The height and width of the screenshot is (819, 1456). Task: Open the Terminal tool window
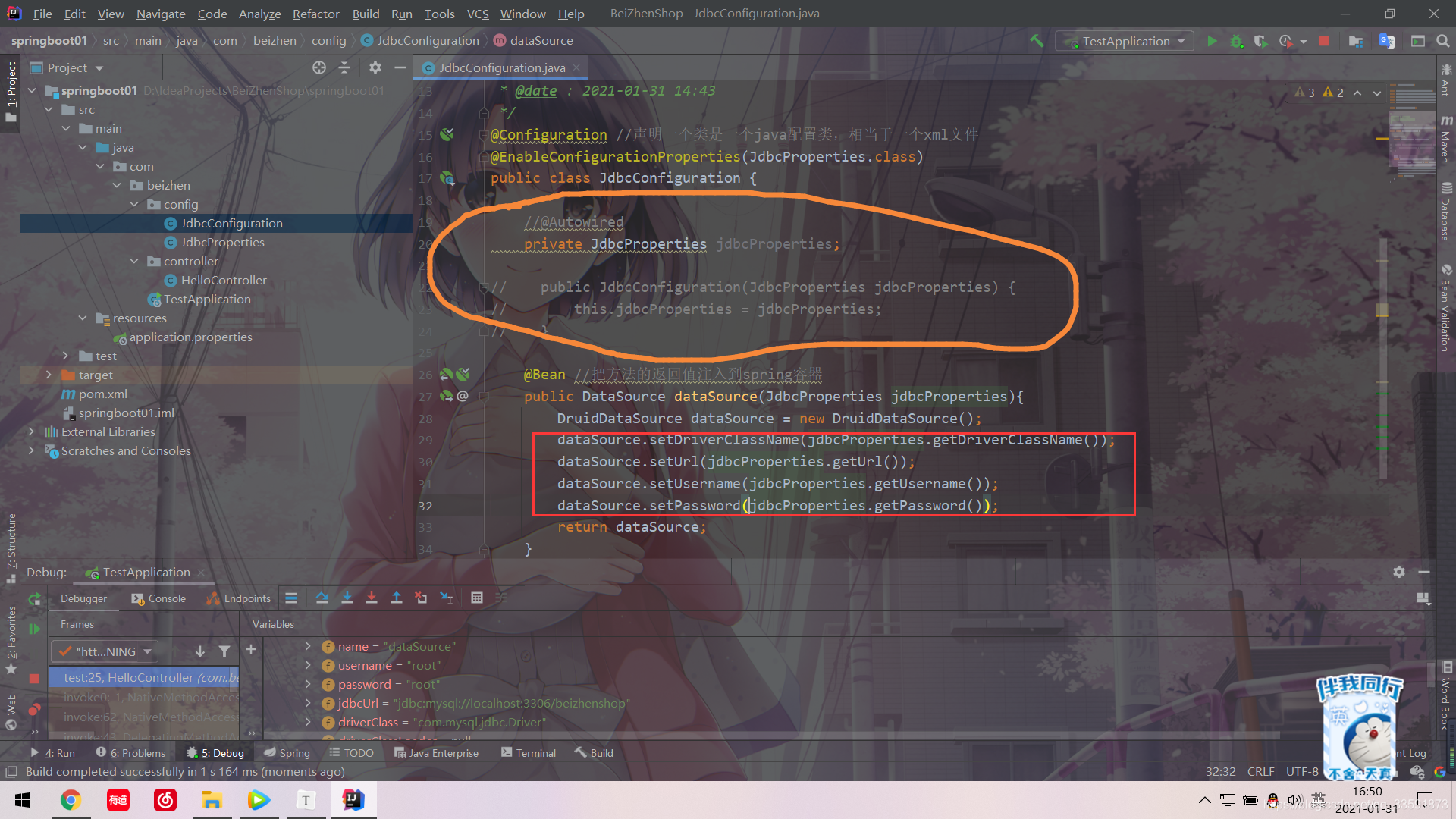pyautogui.click(x=529, y=753)
